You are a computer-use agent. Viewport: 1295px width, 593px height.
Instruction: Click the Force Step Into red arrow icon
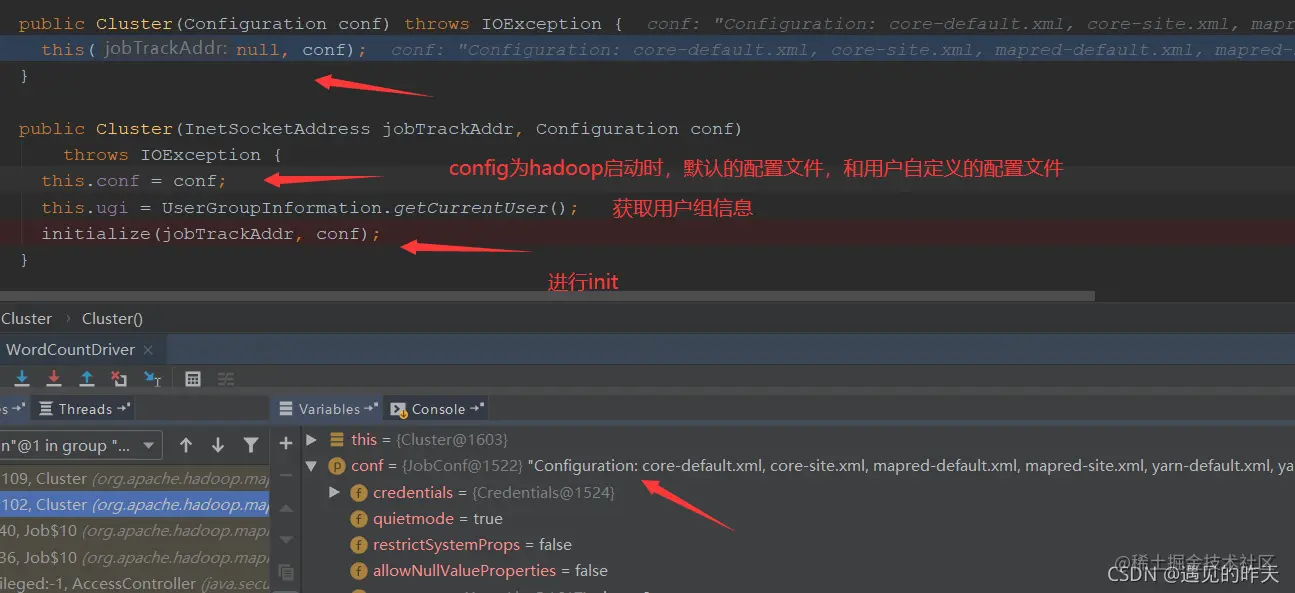[x=54, y=378]
